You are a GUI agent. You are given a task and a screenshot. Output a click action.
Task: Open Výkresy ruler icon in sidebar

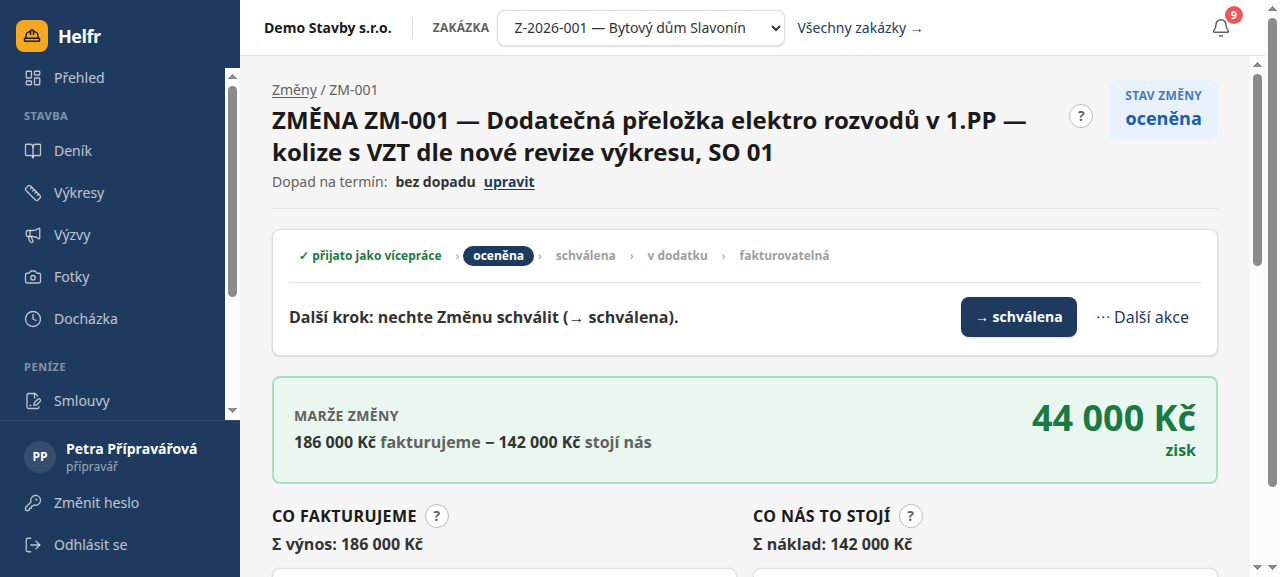pos(33,193)
